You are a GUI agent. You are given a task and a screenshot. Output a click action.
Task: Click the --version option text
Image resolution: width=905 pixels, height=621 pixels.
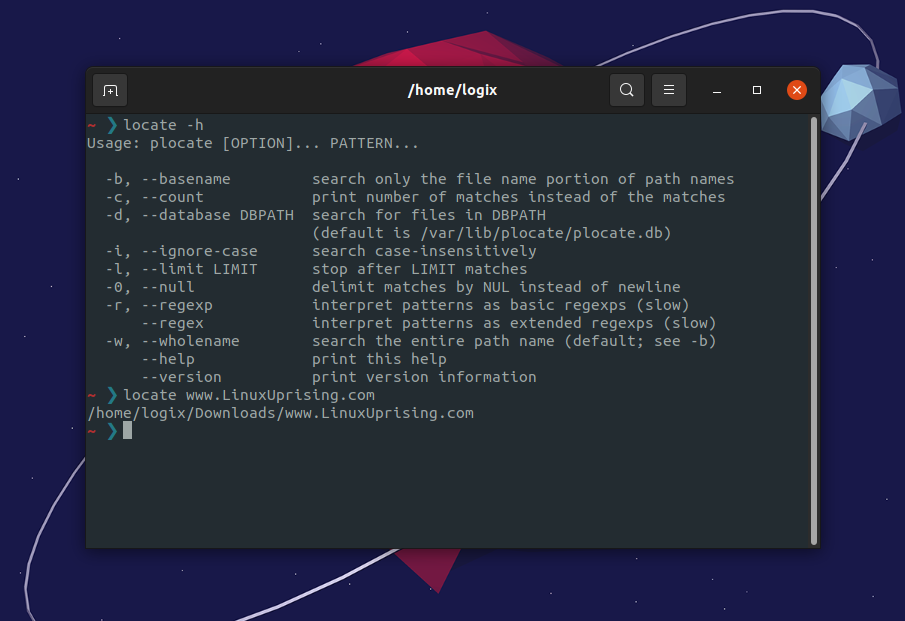point(182,377)
